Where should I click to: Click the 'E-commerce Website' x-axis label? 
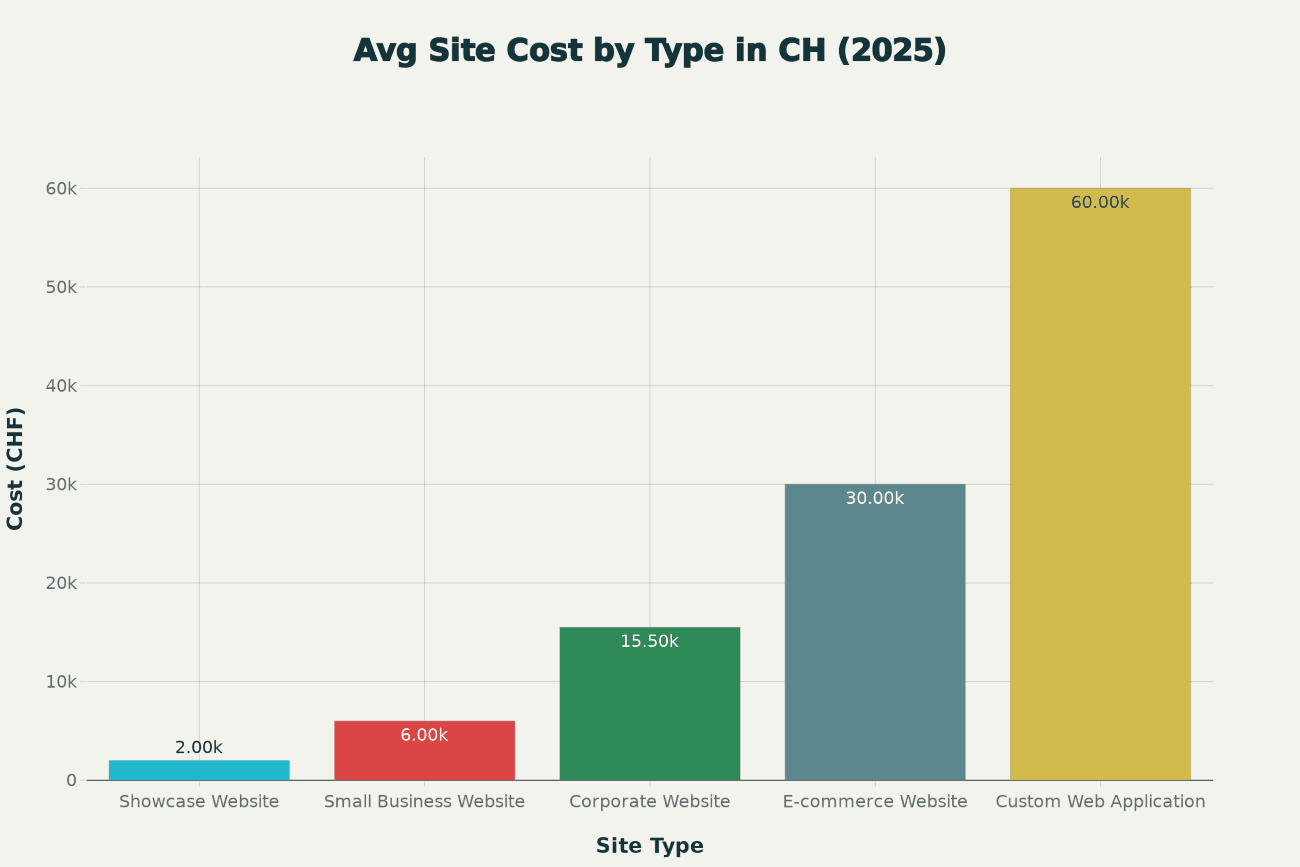(874, 802)
